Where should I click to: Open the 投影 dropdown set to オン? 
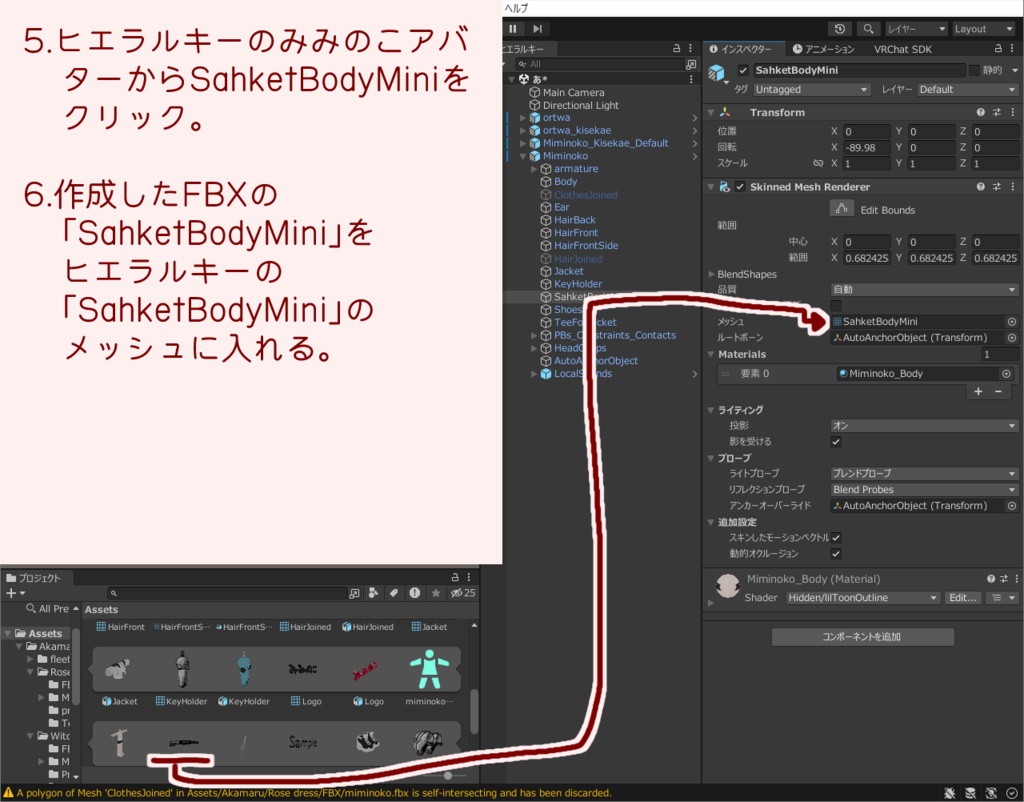[x=924, y=425]
